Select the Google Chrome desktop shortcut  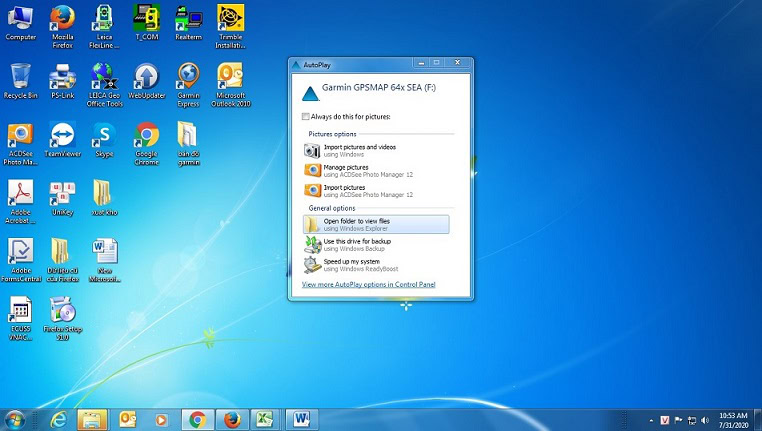point(147,144)
